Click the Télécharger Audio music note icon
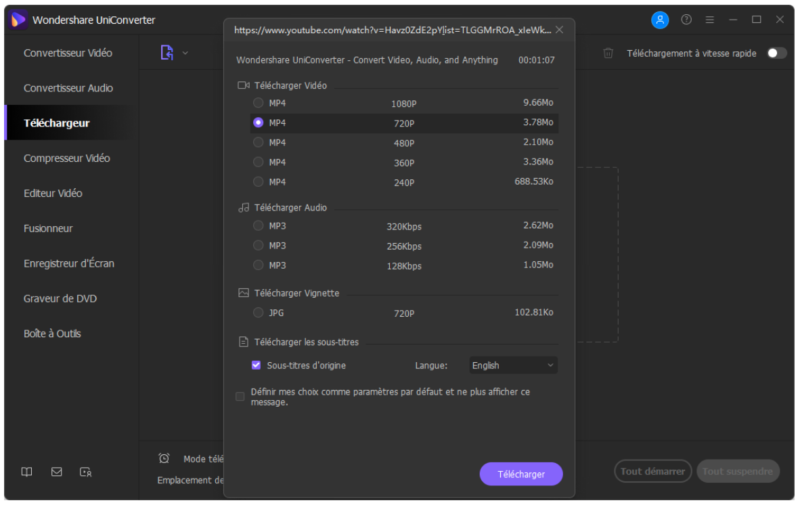 [243, 208]
